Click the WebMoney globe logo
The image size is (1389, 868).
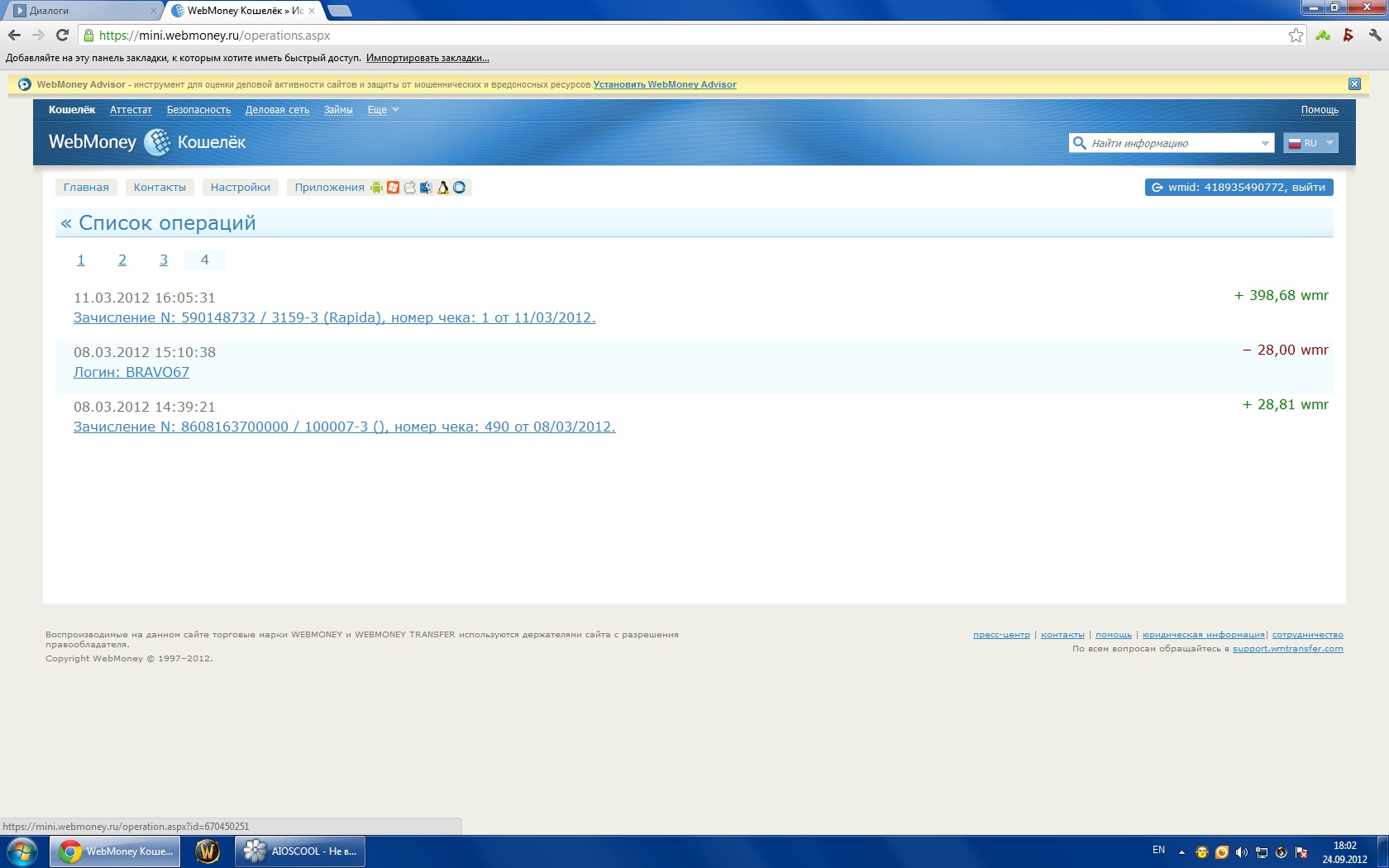click(157, 142)
